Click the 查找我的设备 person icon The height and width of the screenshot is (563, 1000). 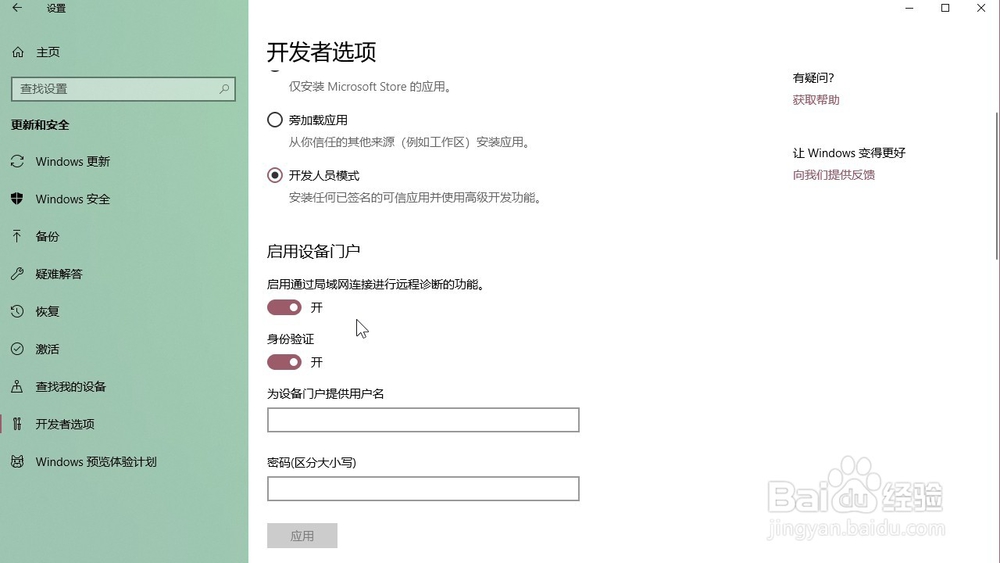point(17,387)
